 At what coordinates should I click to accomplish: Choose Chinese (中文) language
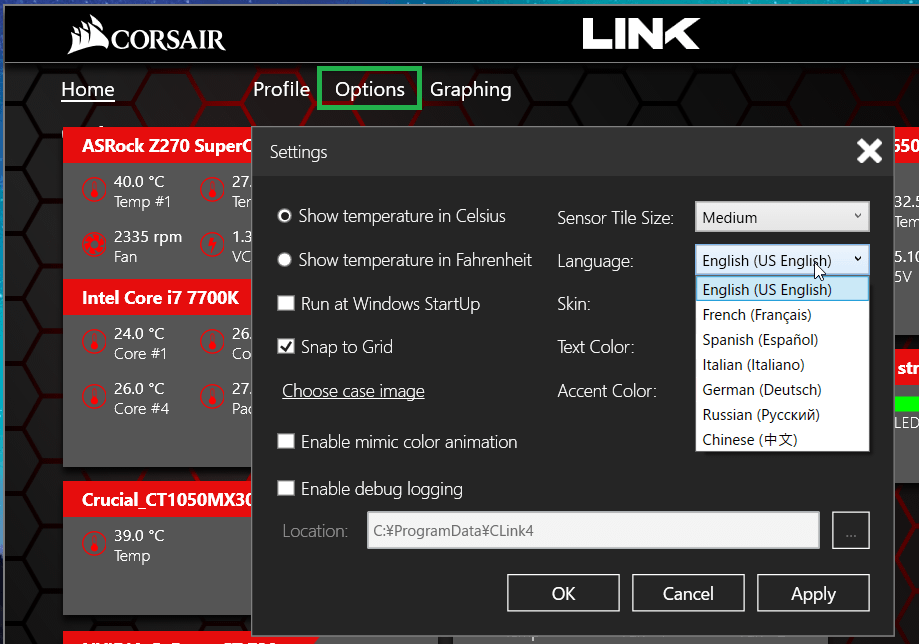tap(782, 439)
